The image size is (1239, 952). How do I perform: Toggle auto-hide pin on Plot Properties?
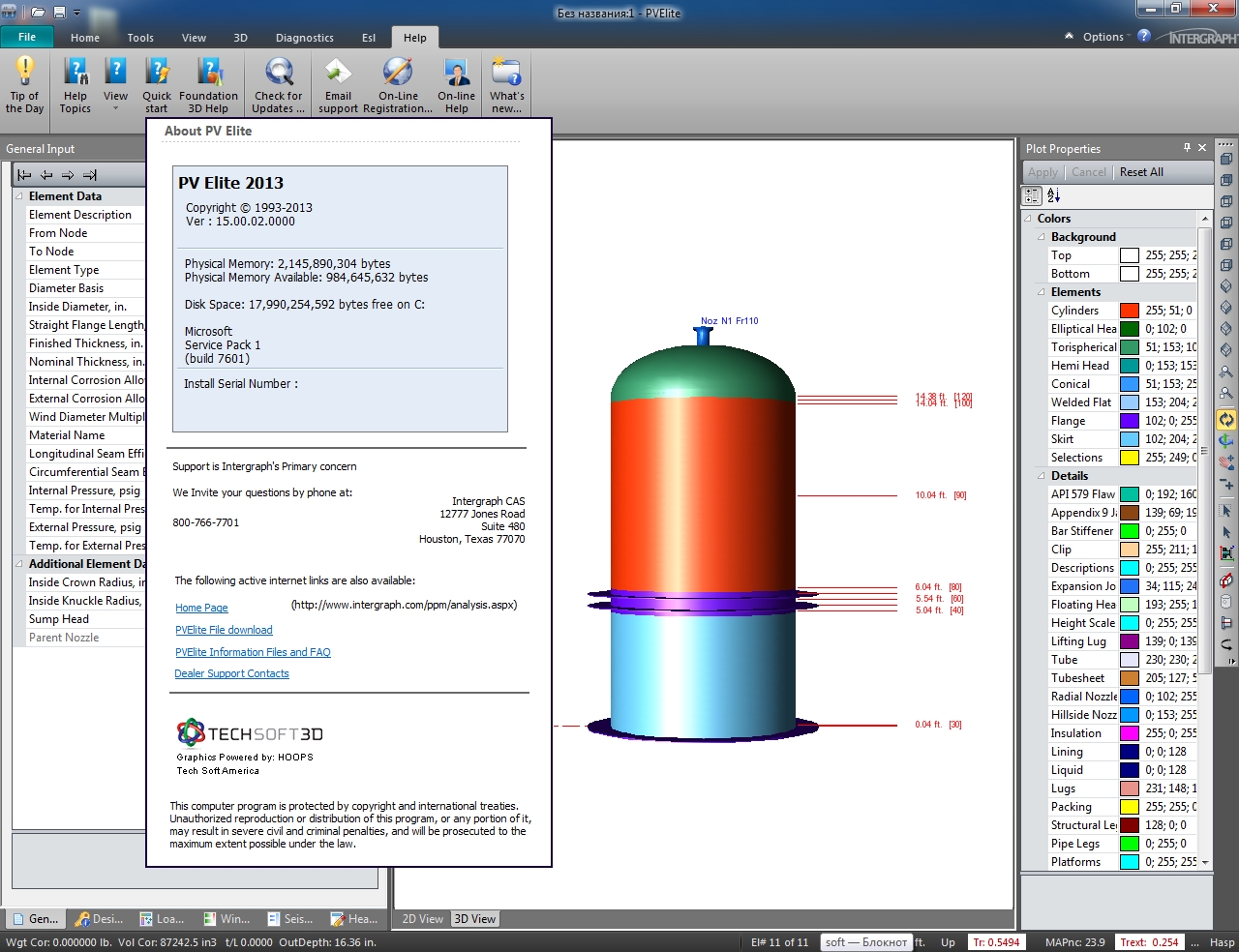click(1187, 148)
